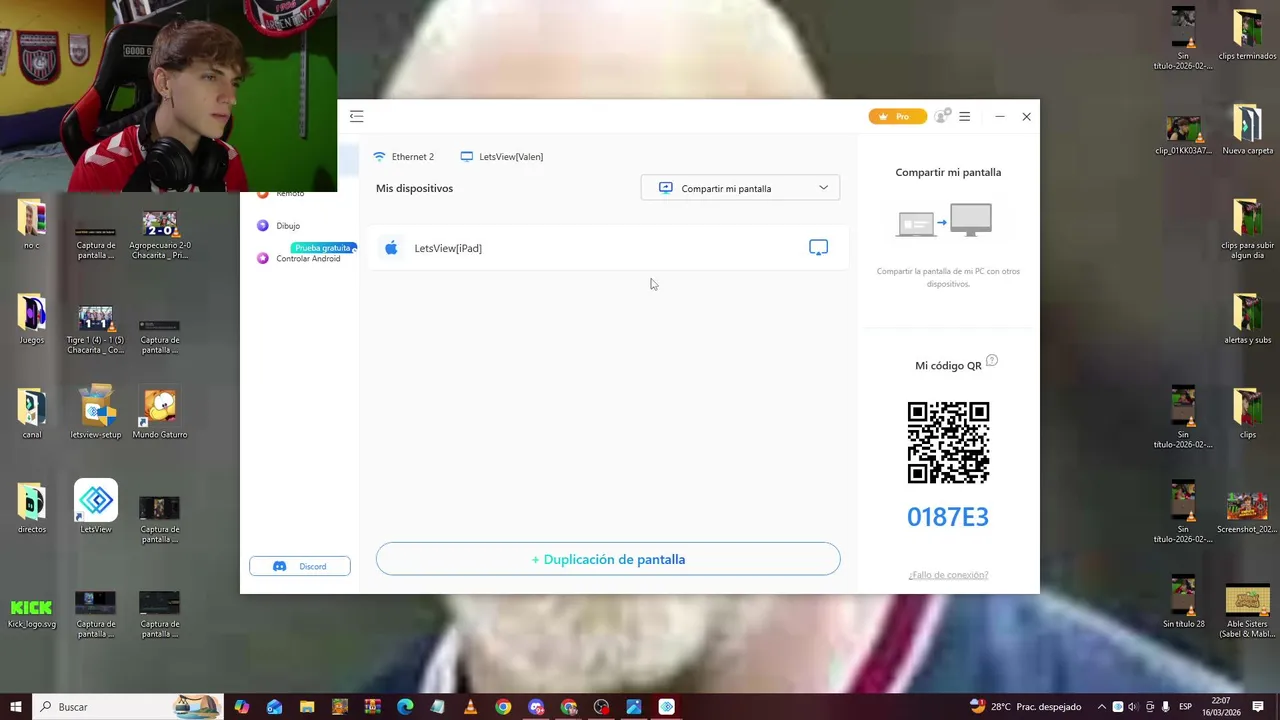Click the connection code 0187E3

click(x=948, y=517)
